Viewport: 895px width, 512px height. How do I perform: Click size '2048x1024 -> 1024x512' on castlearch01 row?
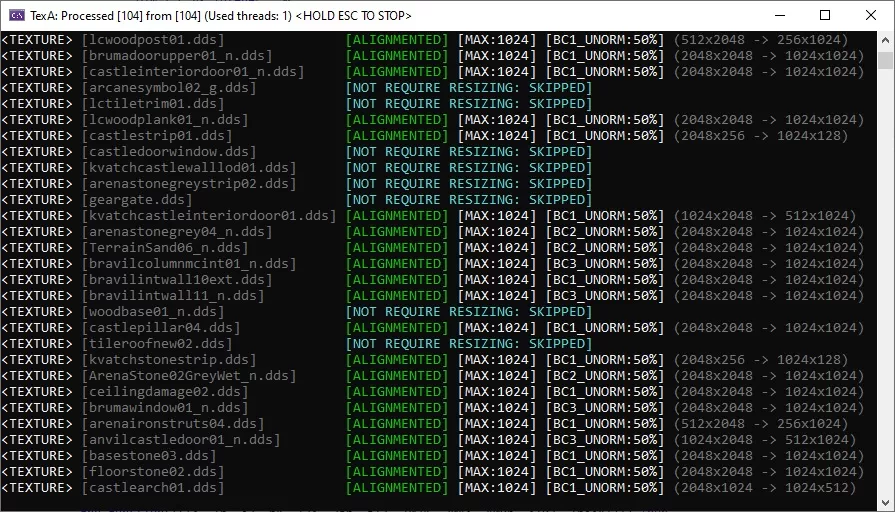[x=765, y=487]
